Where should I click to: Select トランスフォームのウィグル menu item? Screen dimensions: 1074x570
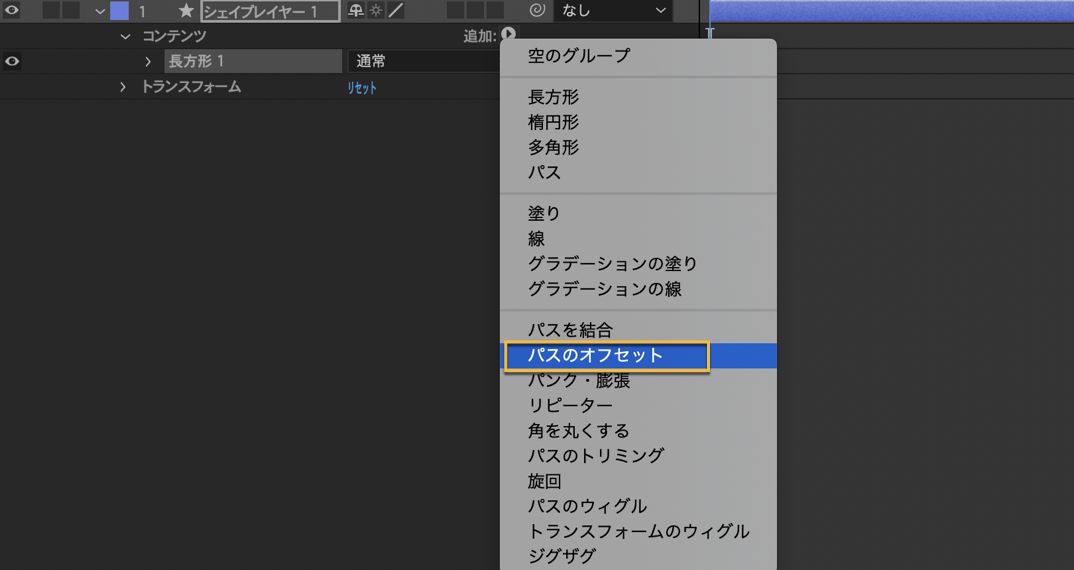[x=638, y=531]
